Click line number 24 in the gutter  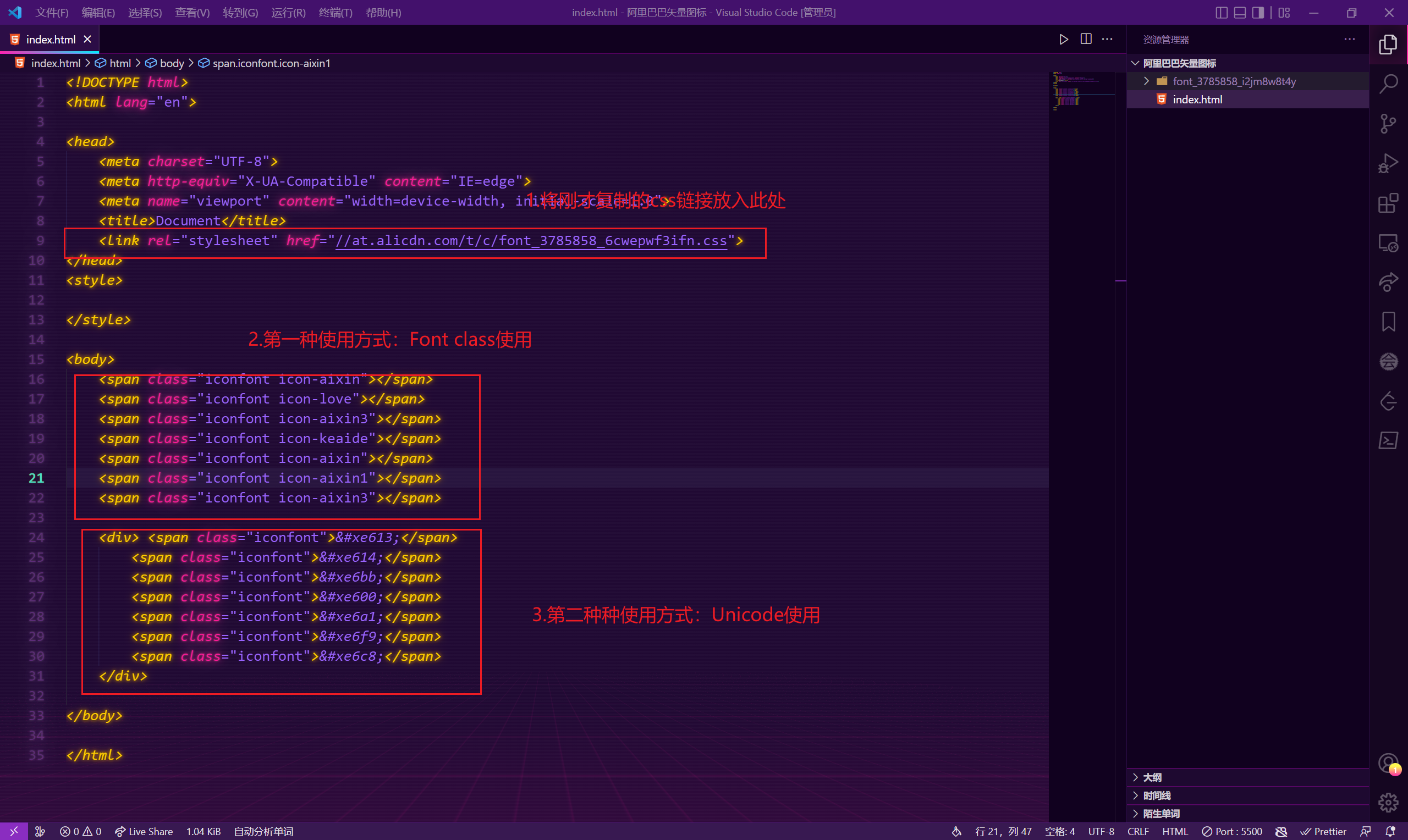click(x=36, y=537)
